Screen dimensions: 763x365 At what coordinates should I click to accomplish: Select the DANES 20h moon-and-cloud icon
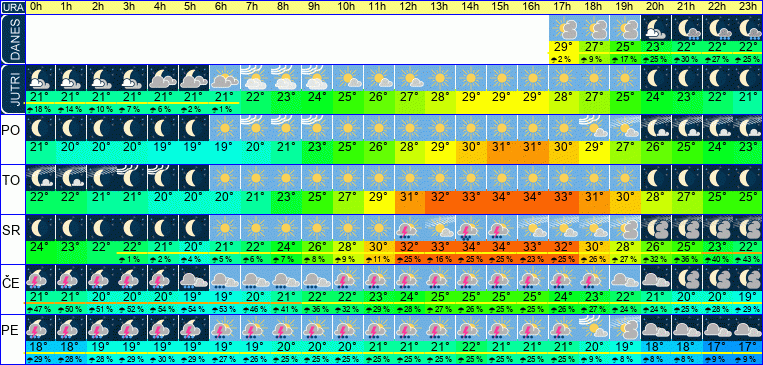656,28
